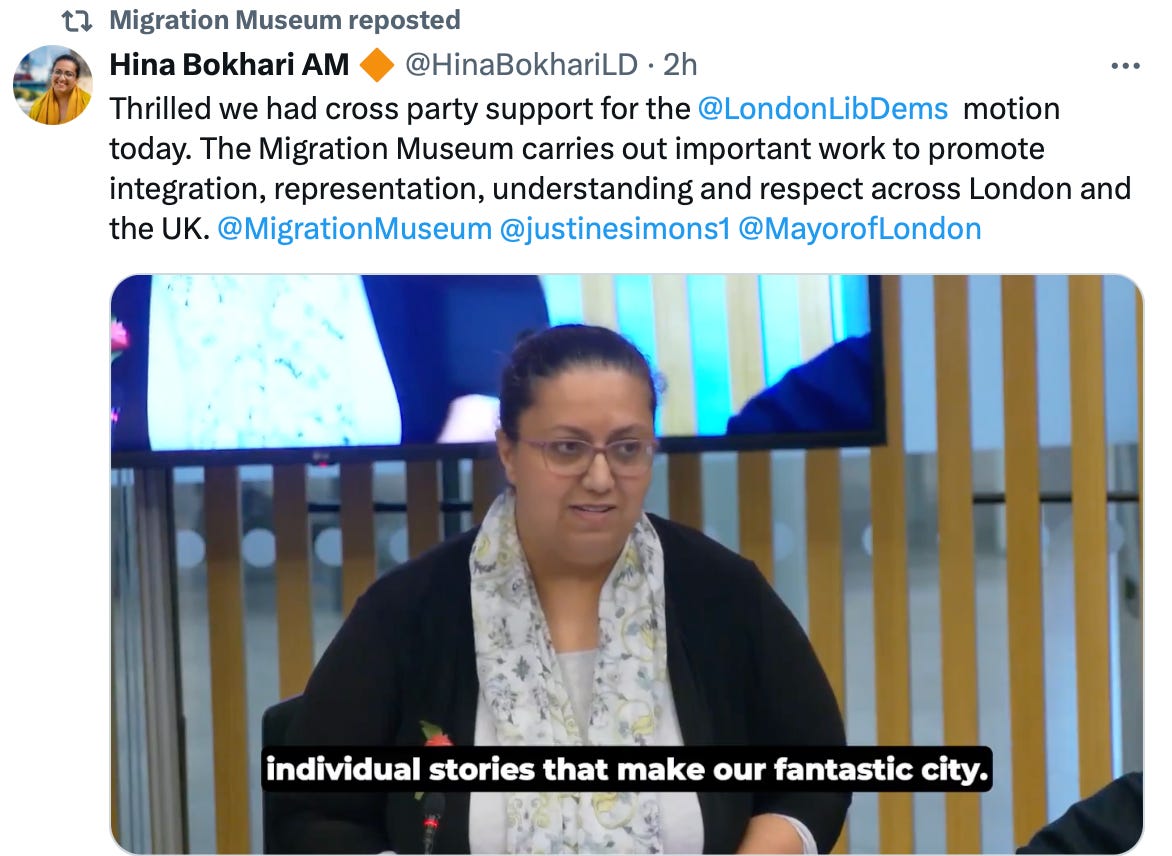1172x856 pixels.
Task: Open the @justinesimons1 mention
Action: click(614, 229)
